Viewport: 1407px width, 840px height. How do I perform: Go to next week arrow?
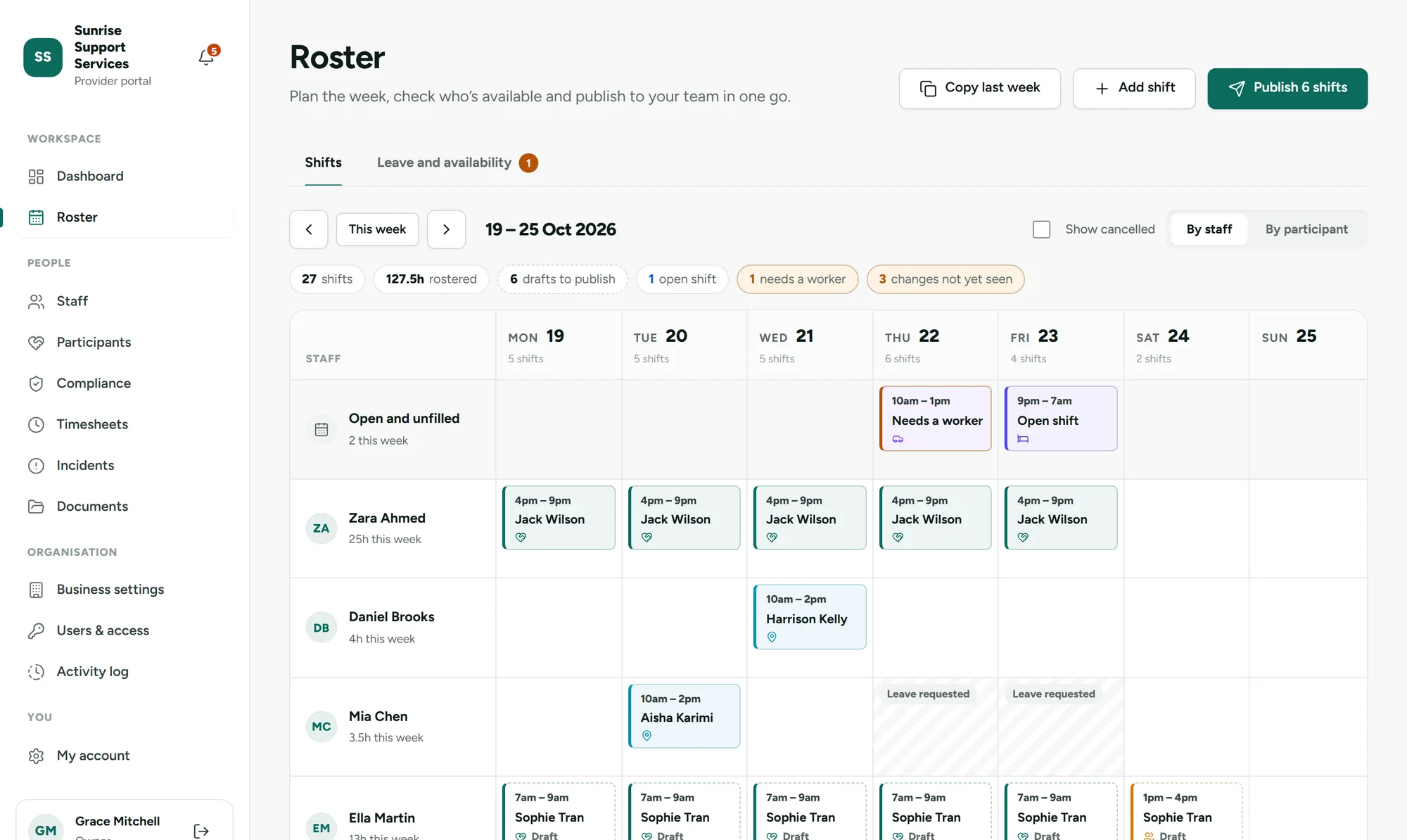pos(446,229)
